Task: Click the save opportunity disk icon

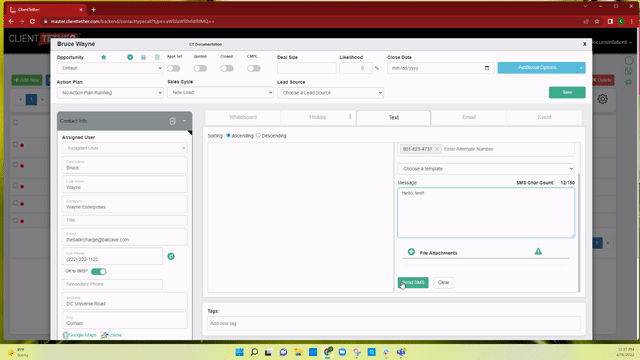Action: (143, 57)
